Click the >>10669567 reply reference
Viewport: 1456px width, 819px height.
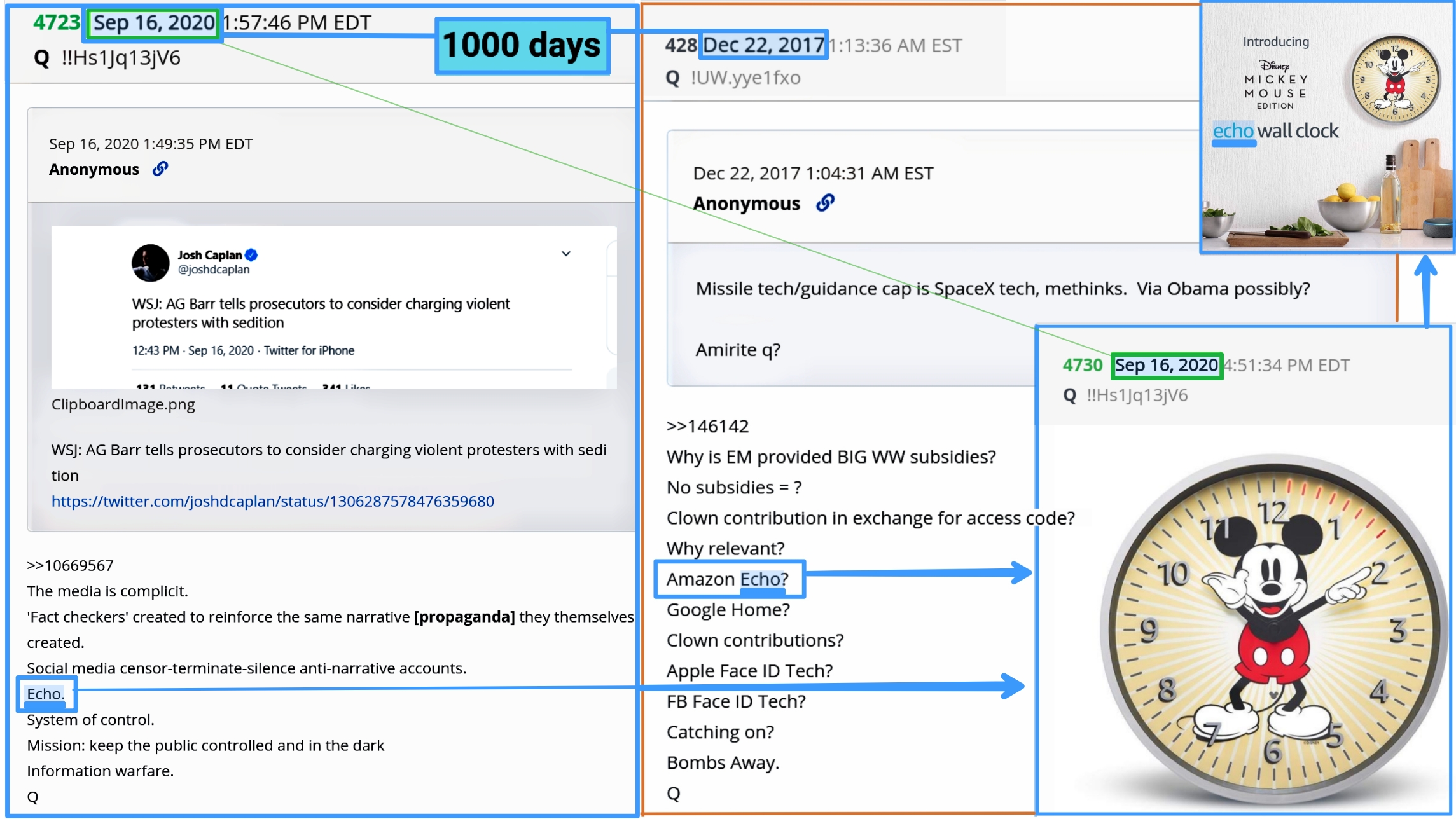point(70,565)
